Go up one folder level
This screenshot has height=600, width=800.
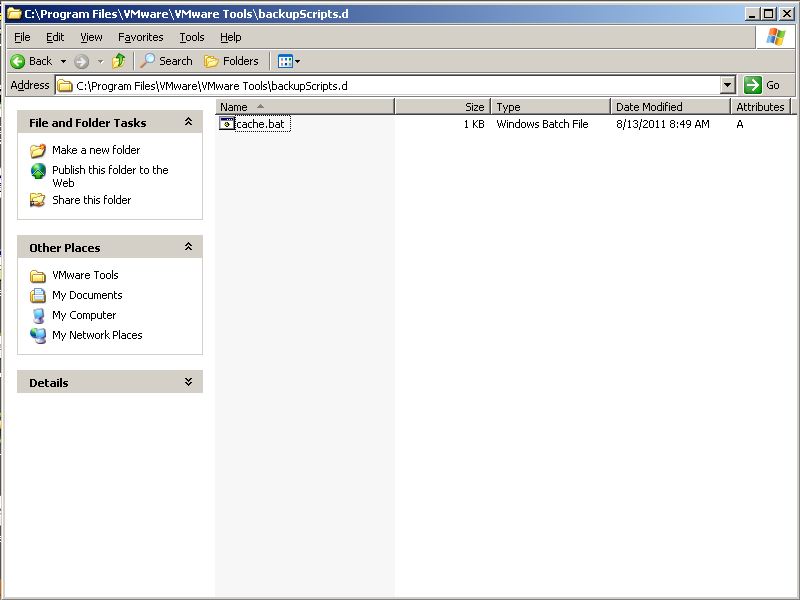(x=119, y=61)
